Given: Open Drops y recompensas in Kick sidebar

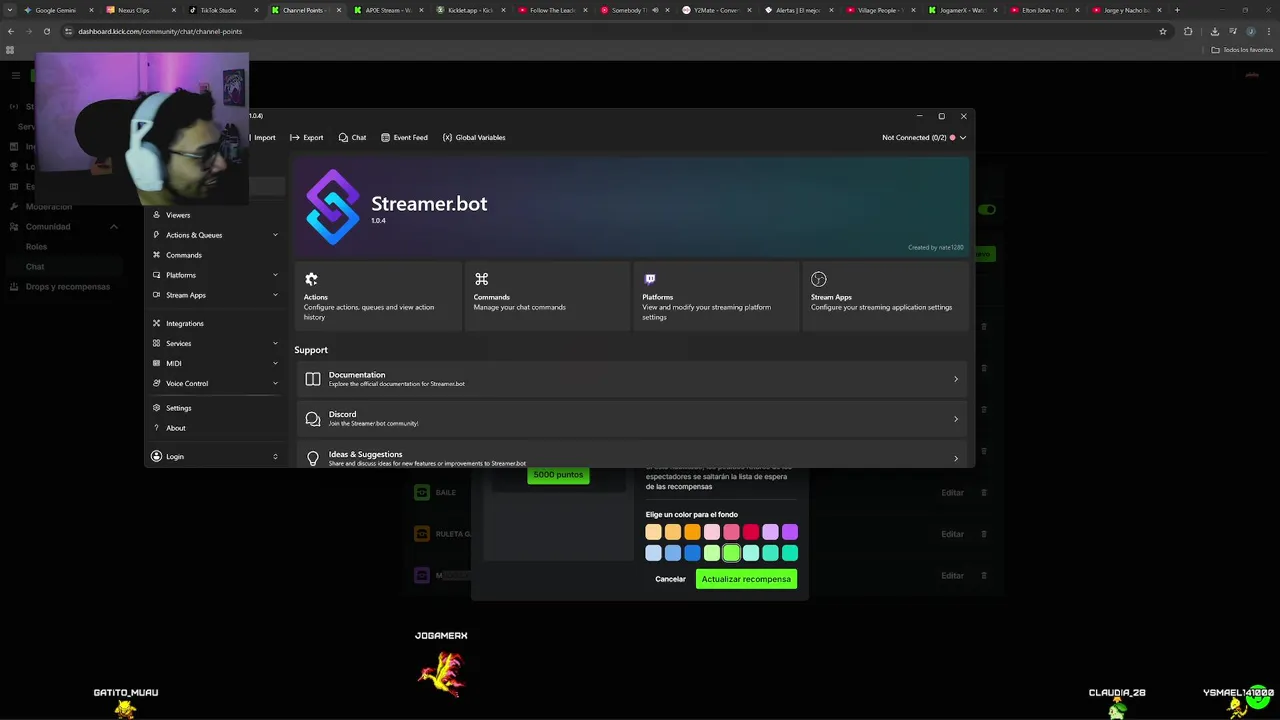Looking at the screenshot, I should coord(68,287).
